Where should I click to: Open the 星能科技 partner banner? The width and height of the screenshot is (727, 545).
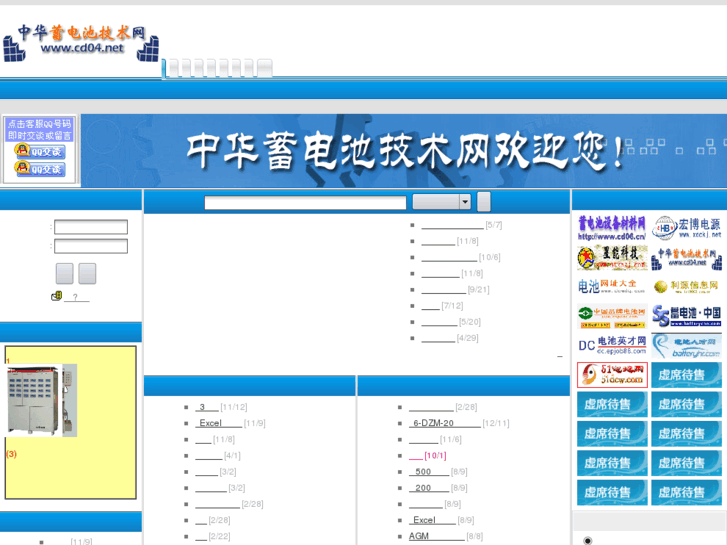612,257
